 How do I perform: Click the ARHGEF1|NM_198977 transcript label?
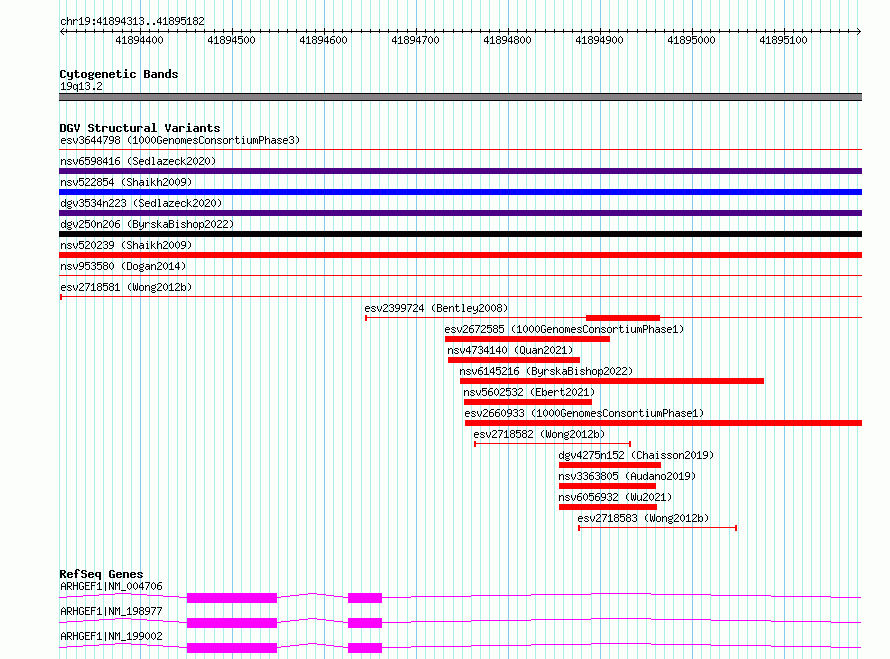[x=111, y=611]
